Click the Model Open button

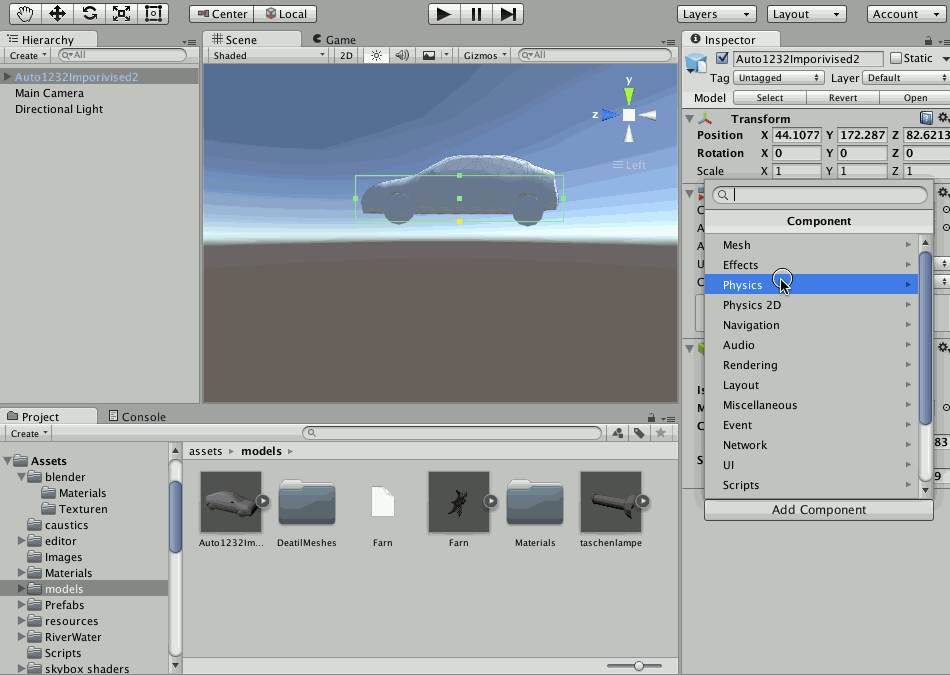point(915,98)
